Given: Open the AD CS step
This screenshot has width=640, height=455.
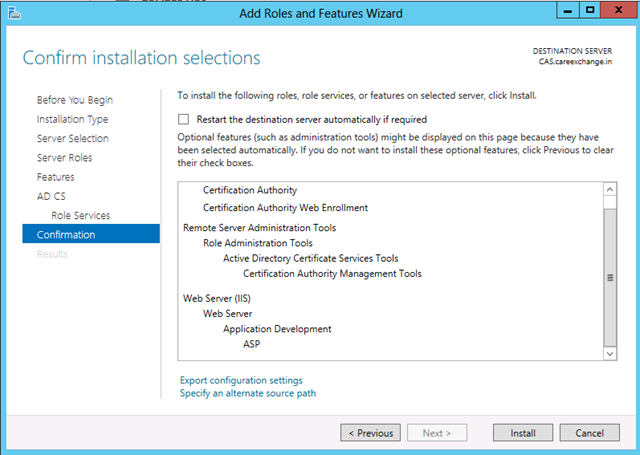Looking at the screenshot, I should [x=51, y=196].
